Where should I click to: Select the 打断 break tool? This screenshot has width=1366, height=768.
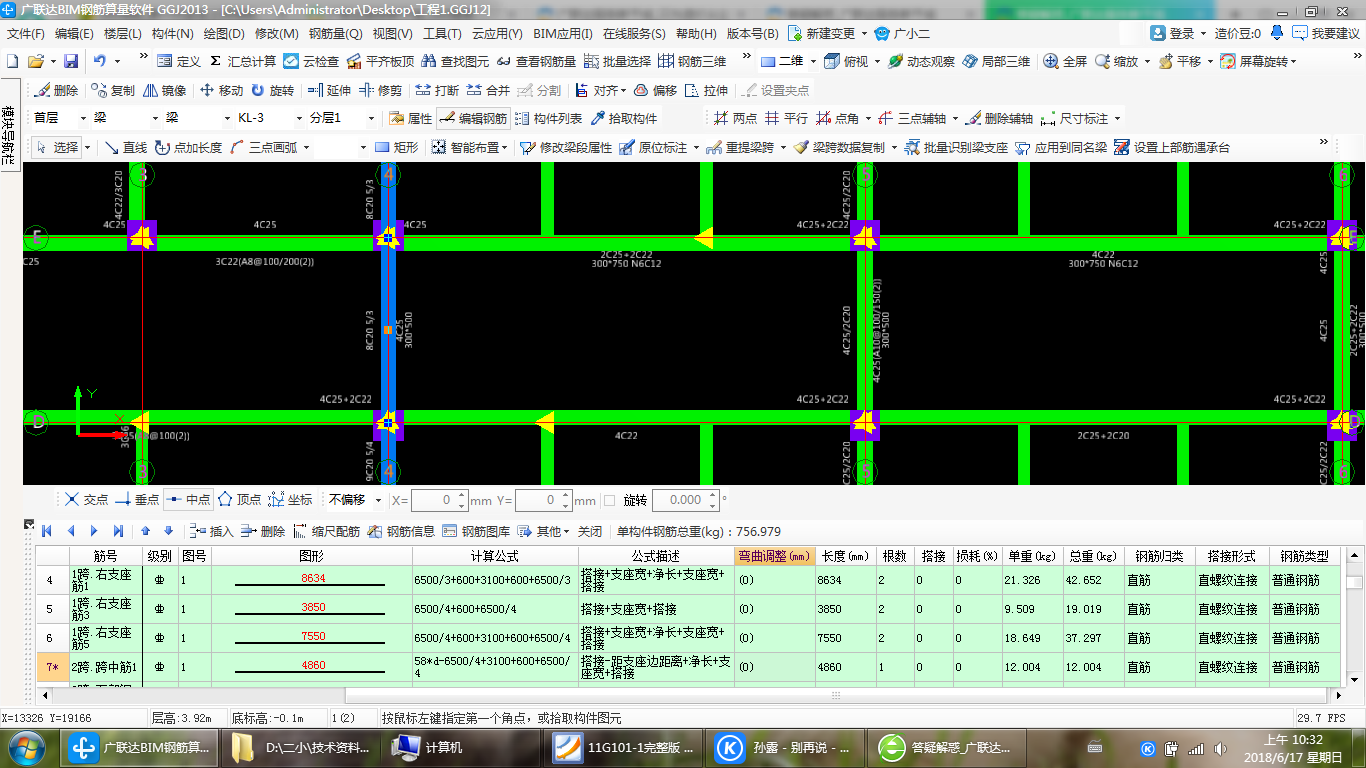pyautogui.click(x=437, y=90)
